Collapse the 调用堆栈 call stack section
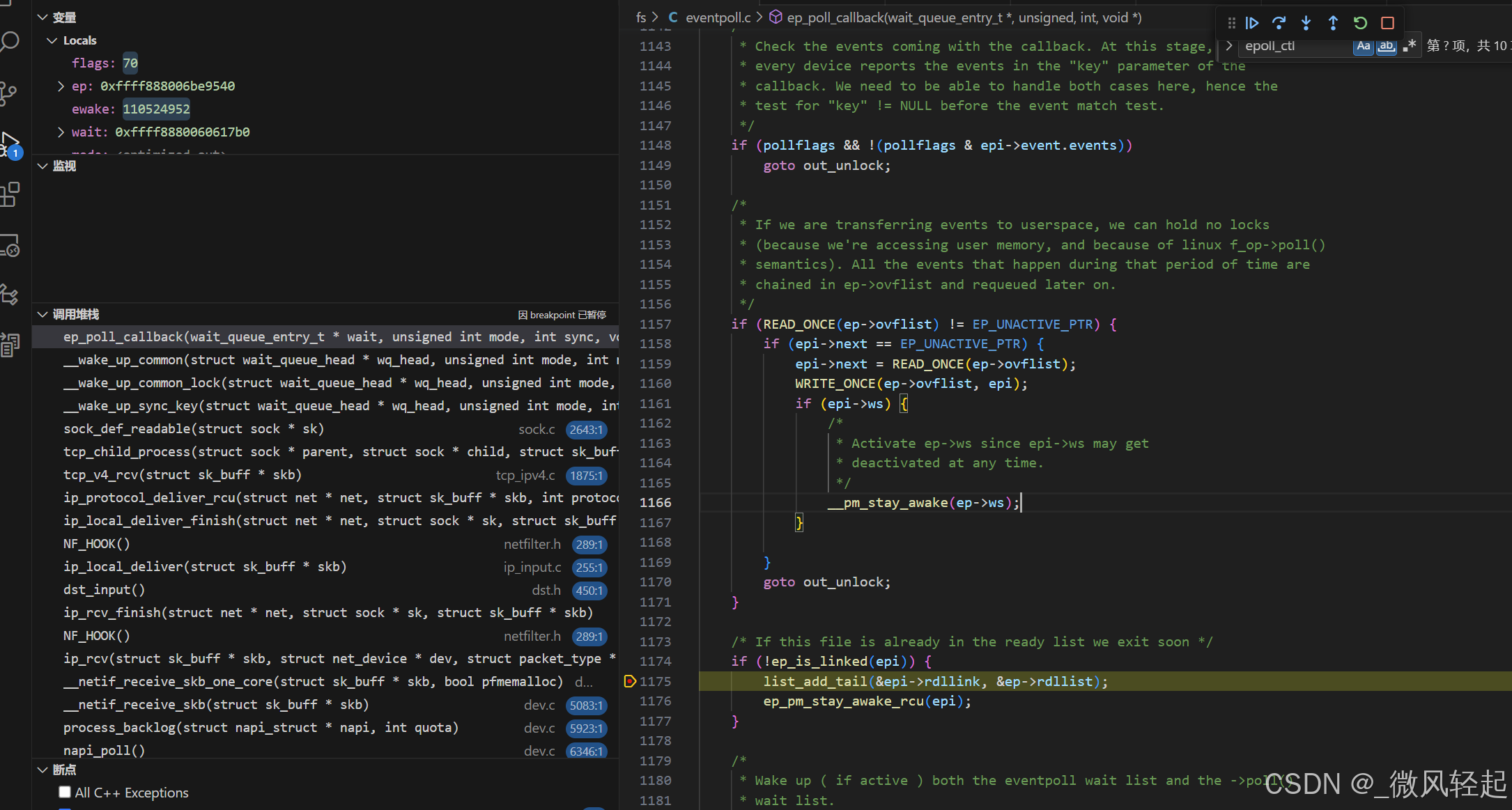The image size is (1512, 810). point(43,315)
